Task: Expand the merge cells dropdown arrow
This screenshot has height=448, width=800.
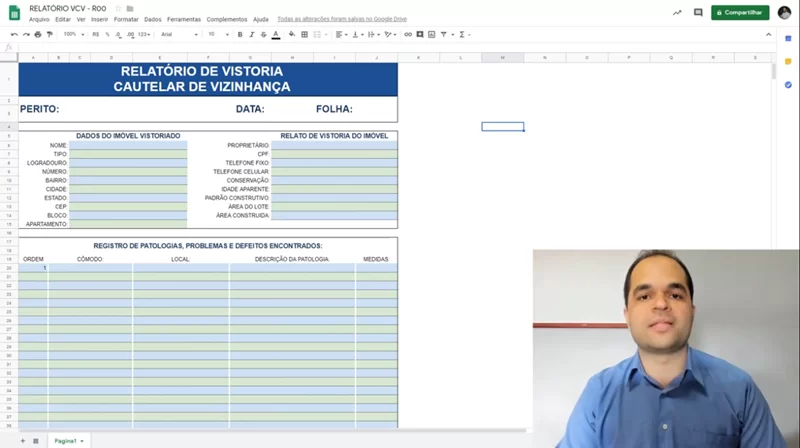Action: pyautogui.click(x=326, y=35)
